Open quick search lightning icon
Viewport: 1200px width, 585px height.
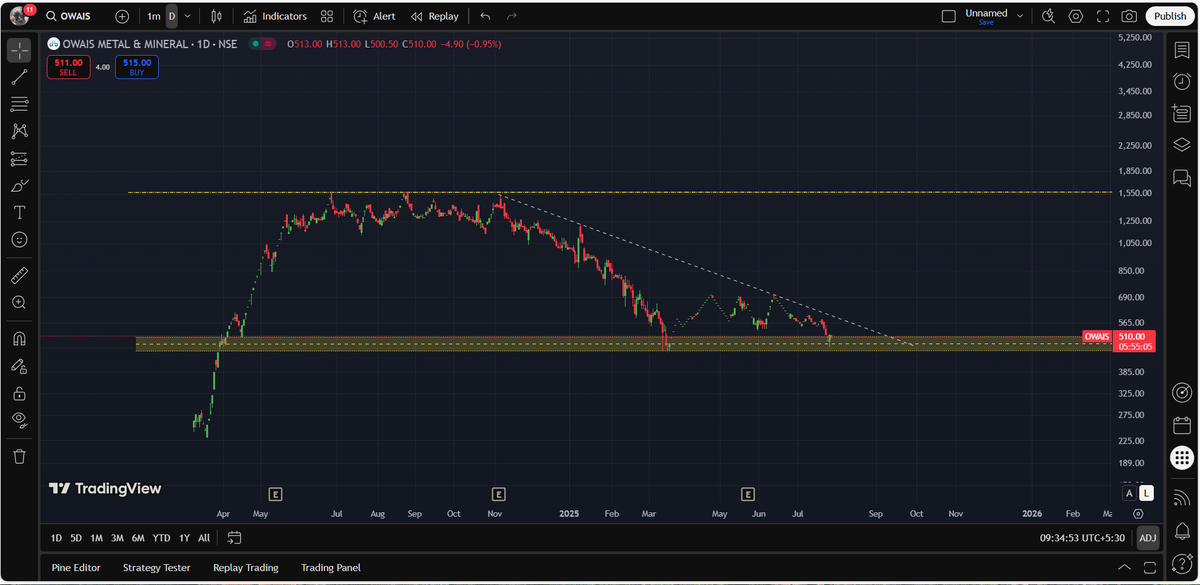click(1048, 16)
